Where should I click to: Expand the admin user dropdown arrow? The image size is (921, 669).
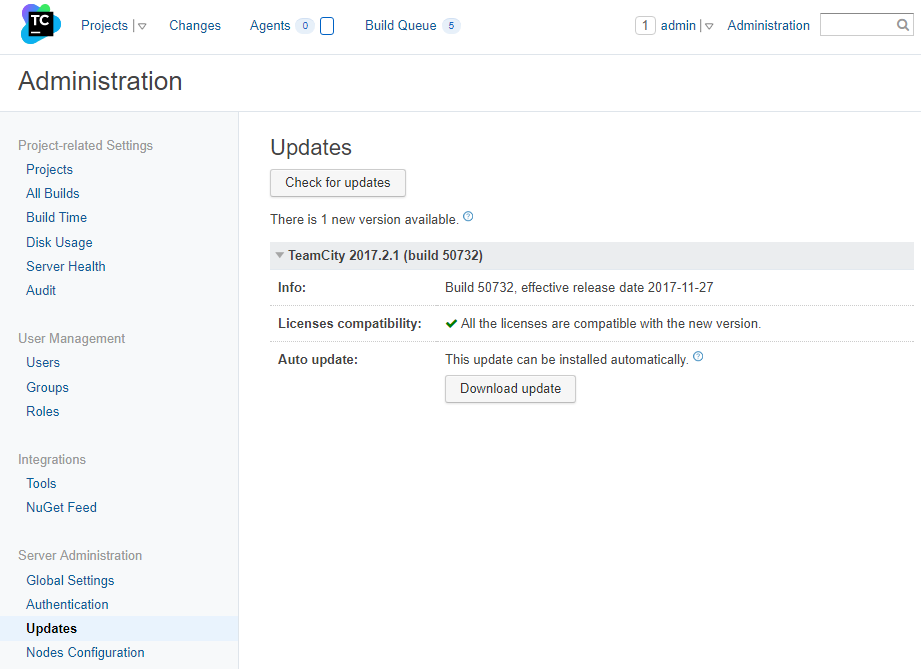tap(709, 26)
